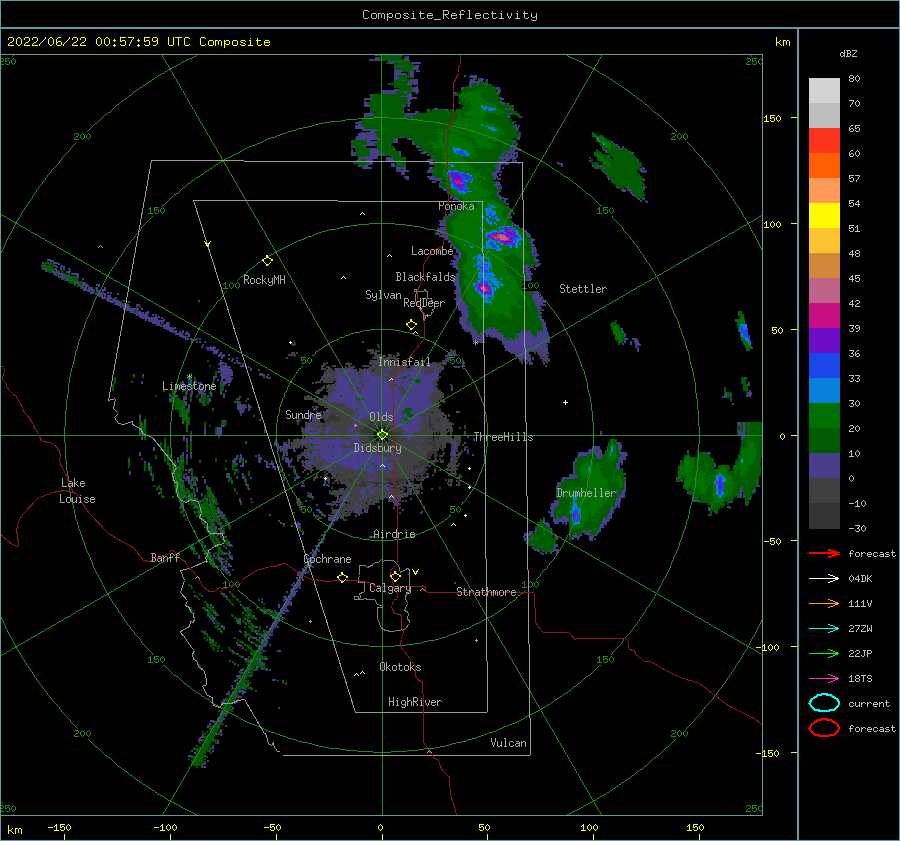Image resolution: width=900 pixels, height=841 pixels.
Task: Click the green 22JP arrow legend icon
Action: click(824, 653)
